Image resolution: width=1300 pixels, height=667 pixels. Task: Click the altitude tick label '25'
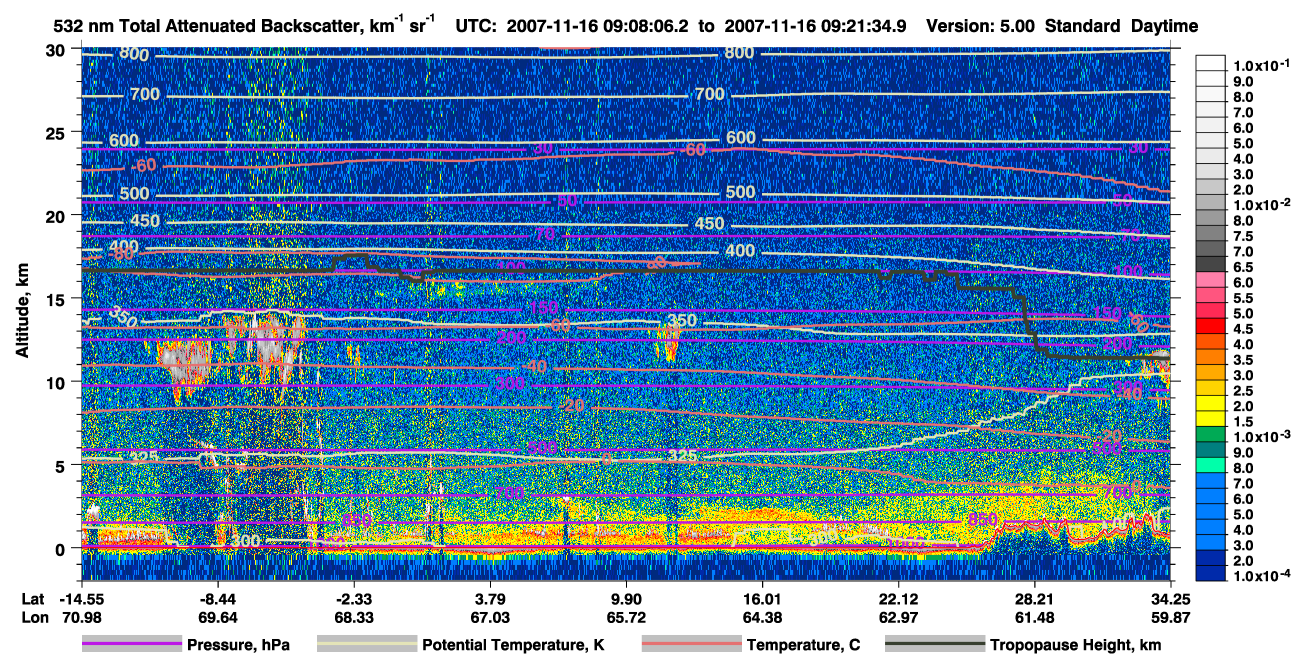pyautogui.click(x=57, y=133)
